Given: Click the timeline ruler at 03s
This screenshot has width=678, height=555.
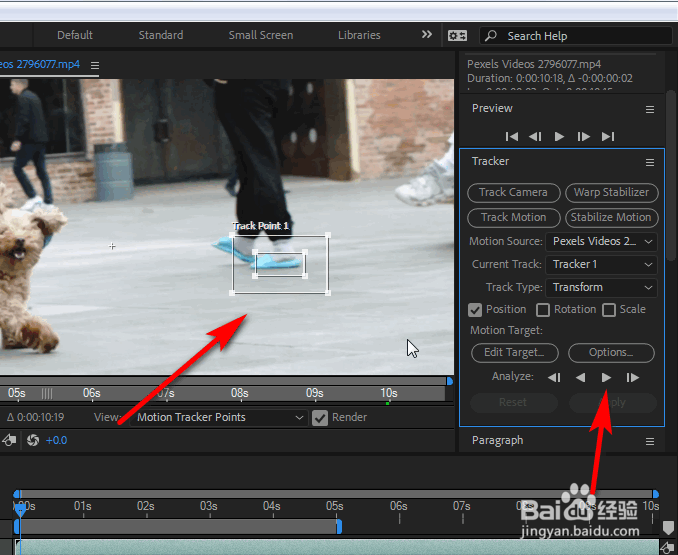Looking at the screenshot, I should (x=208, y=506).
